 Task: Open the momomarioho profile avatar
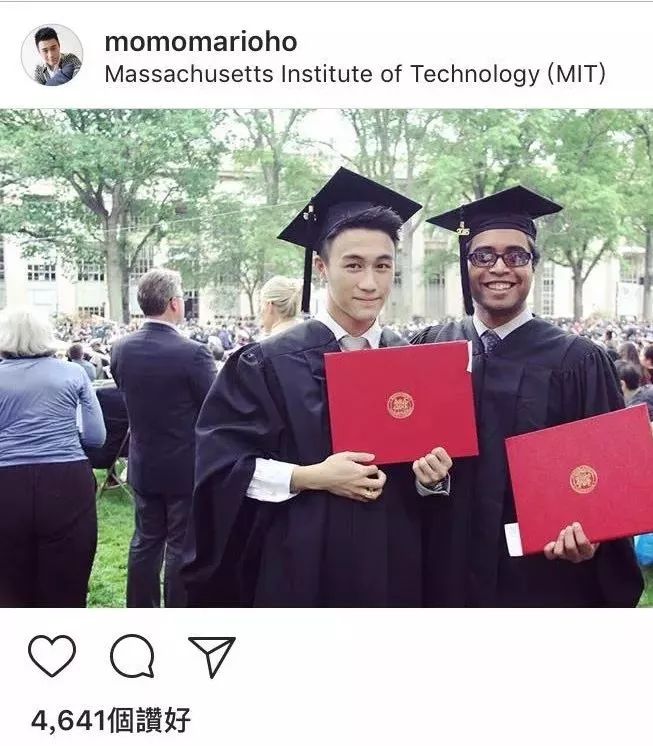(52, 55)
